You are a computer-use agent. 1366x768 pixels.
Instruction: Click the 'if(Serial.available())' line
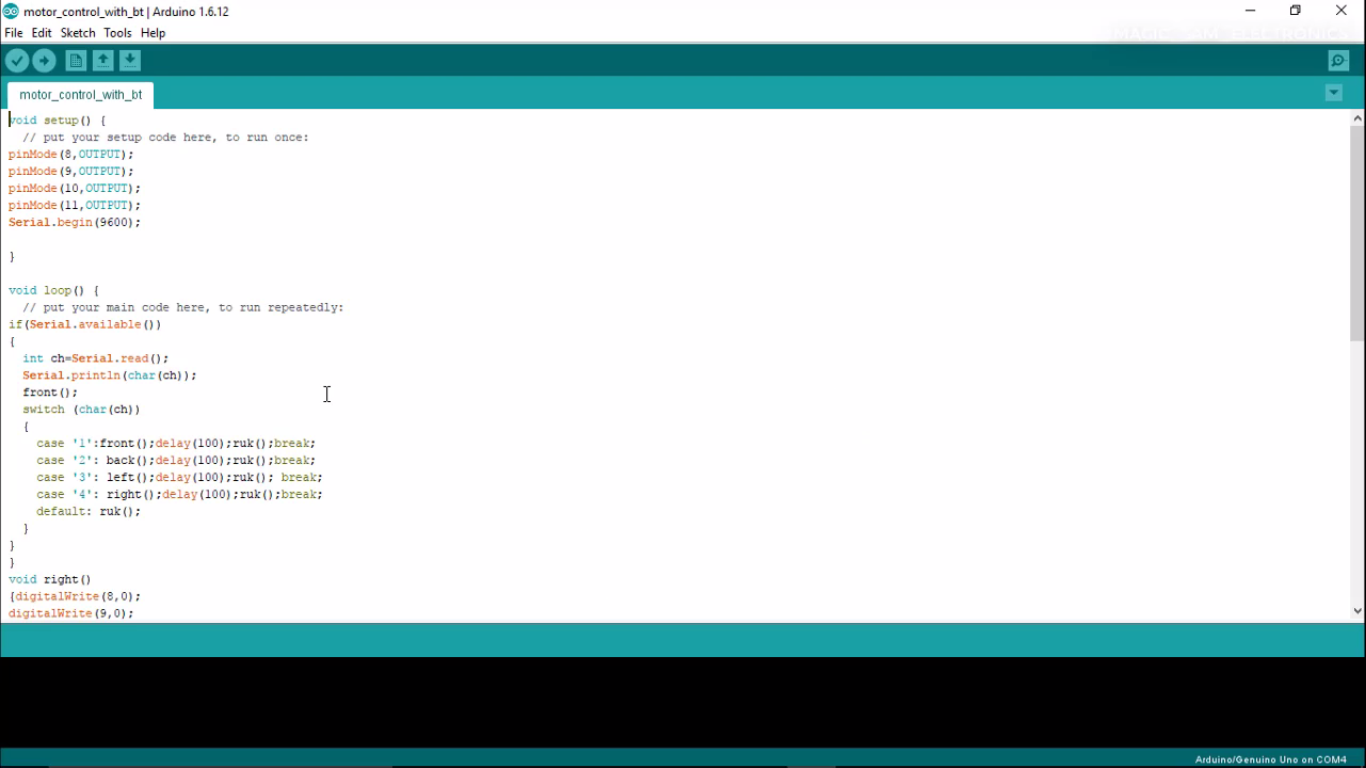[x=85, y=324]
